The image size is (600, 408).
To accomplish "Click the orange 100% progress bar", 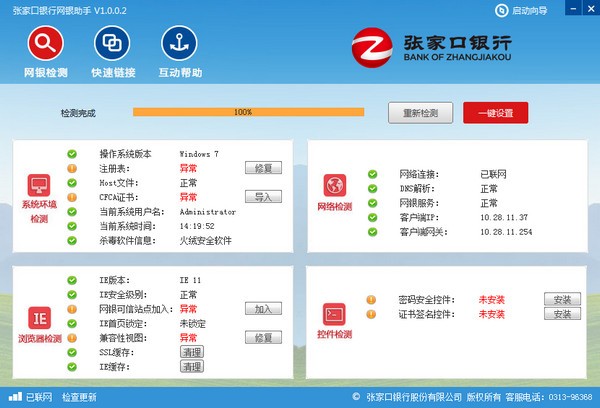I will pyautogui.click(x=249, y=112).
